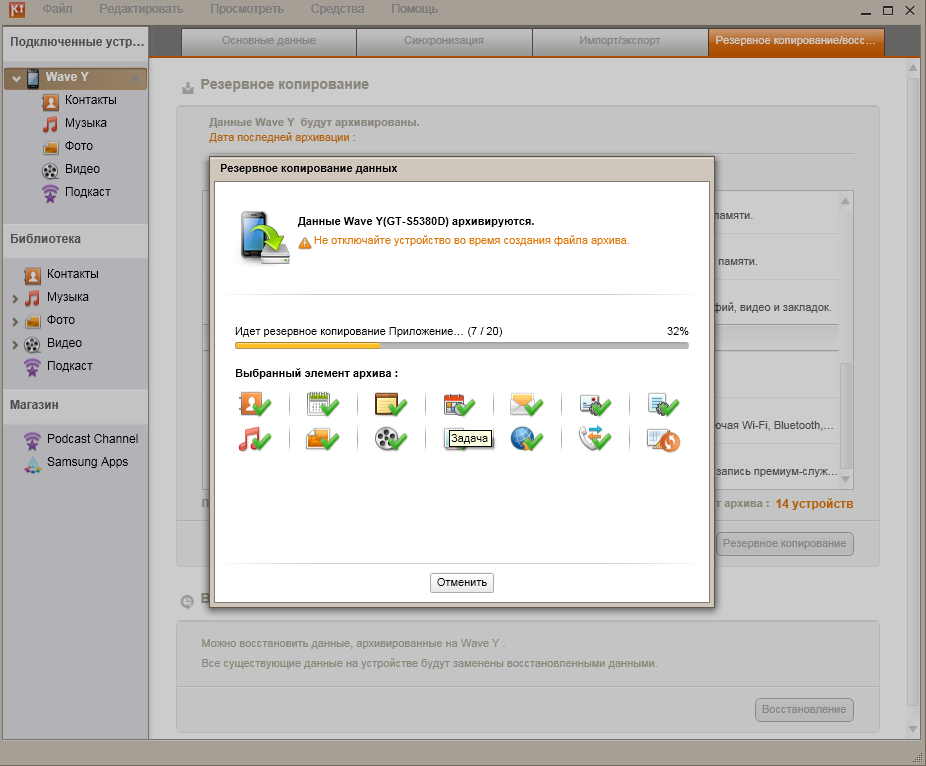Screen dimensions: 926x766
Task: Open Фото under the Wave Y device
Action: 79,146
